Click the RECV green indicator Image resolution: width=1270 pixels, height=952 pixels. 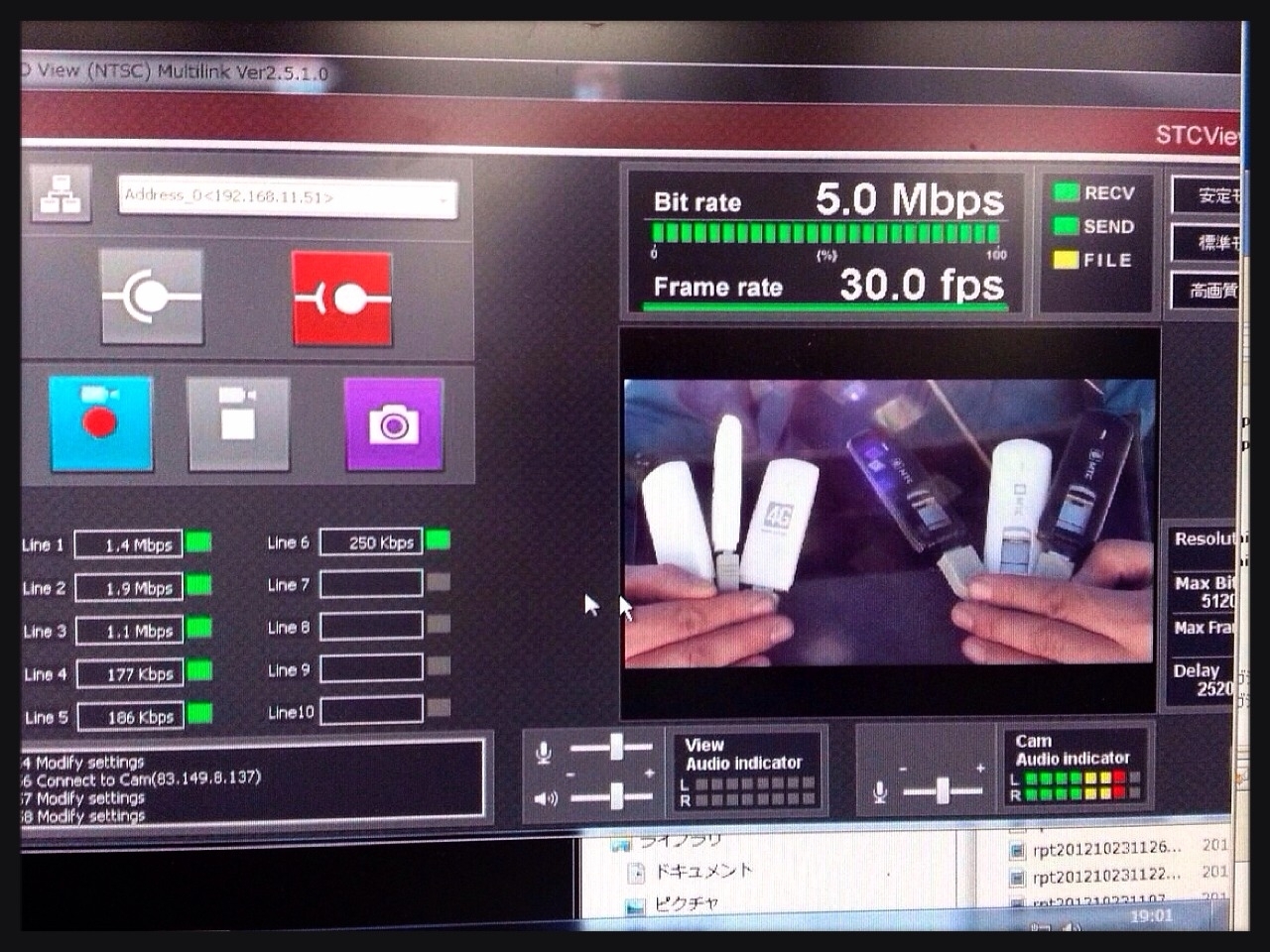tap(1066, 192)
